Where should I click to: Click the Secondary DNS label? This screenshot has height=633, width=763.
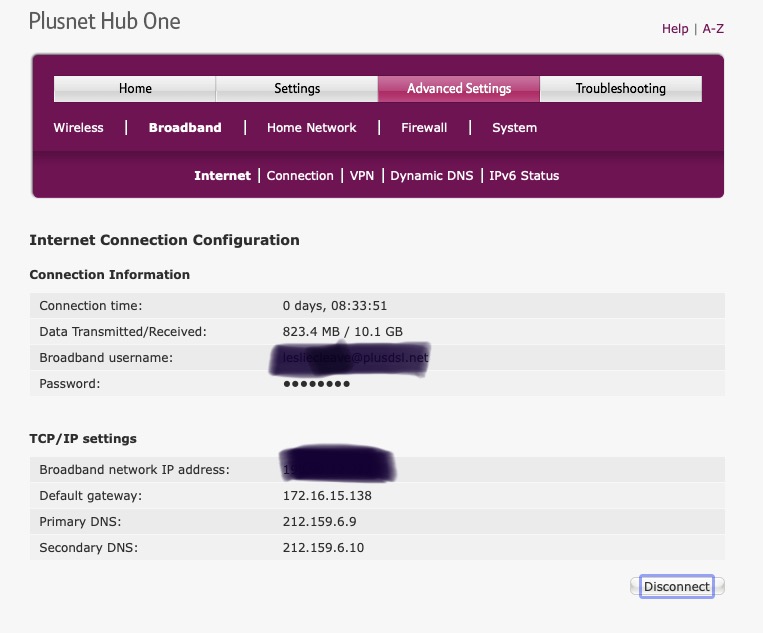coord(89,548)
